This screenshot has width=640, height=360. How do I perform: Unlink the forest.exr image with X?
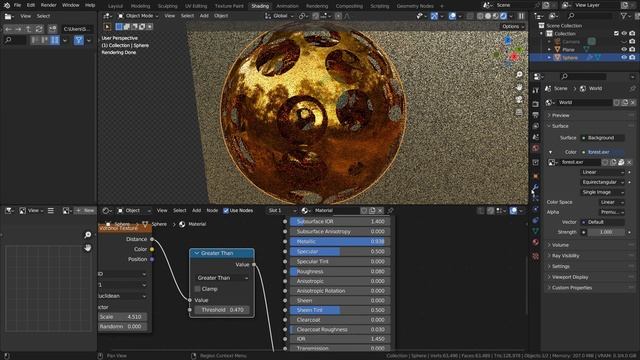[x=629, y=162]
